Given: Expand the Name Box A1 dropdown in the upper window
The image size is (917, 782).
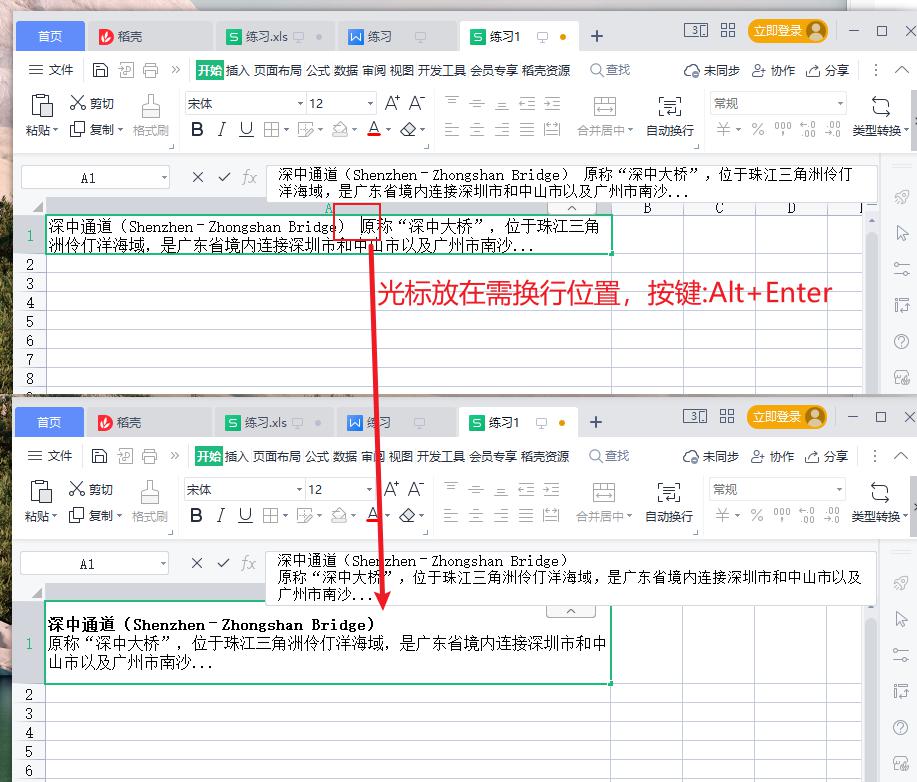Looking at the screenshot, I should coord(164,177).
